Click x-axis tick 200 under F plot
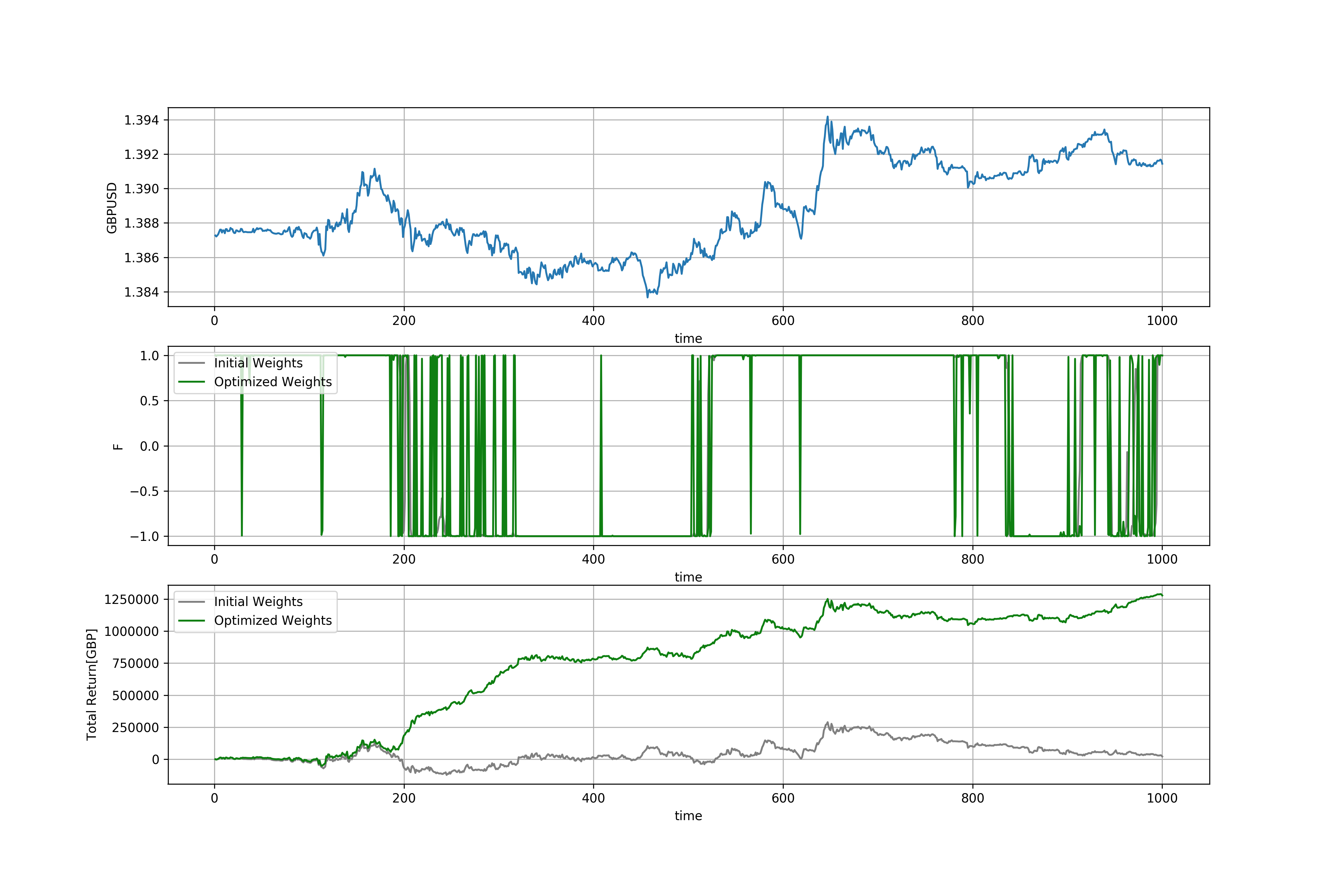Viewport: 1344px width, 896px height. pos(404,559)
